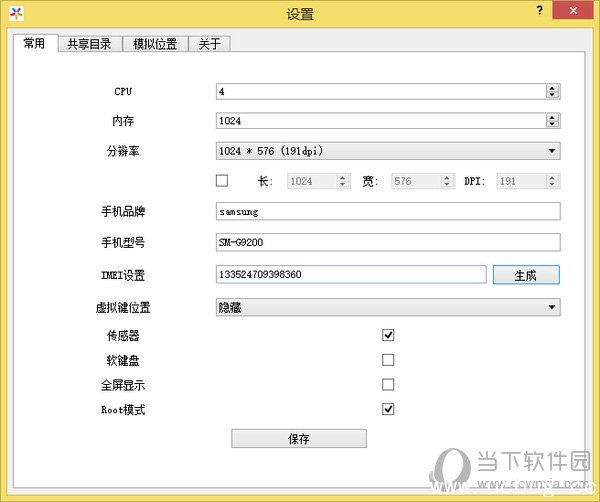Click the 保存 save button
Screen dimensions: 600x502
299,438
